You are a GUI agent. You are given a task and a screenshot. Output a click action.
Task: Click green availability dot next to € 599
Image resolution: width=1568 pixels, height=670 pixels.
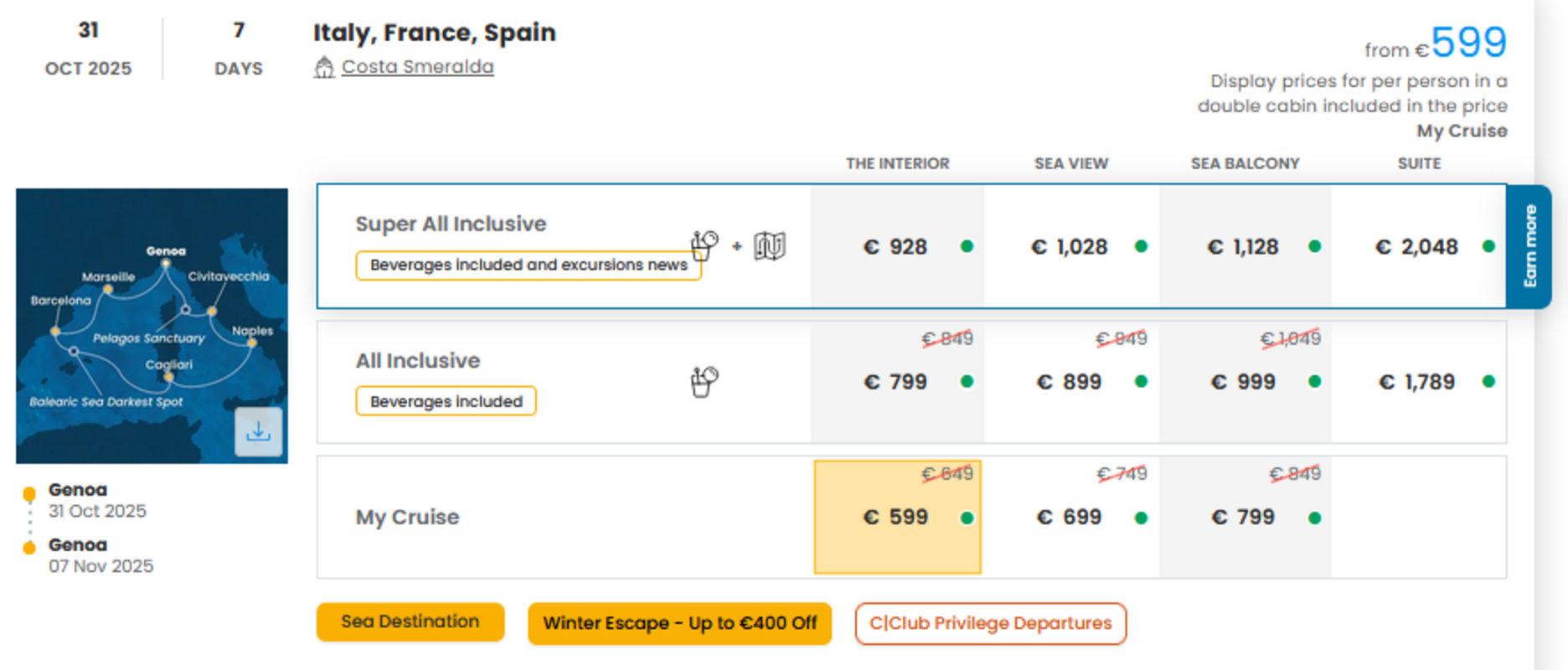click(967, 518)
